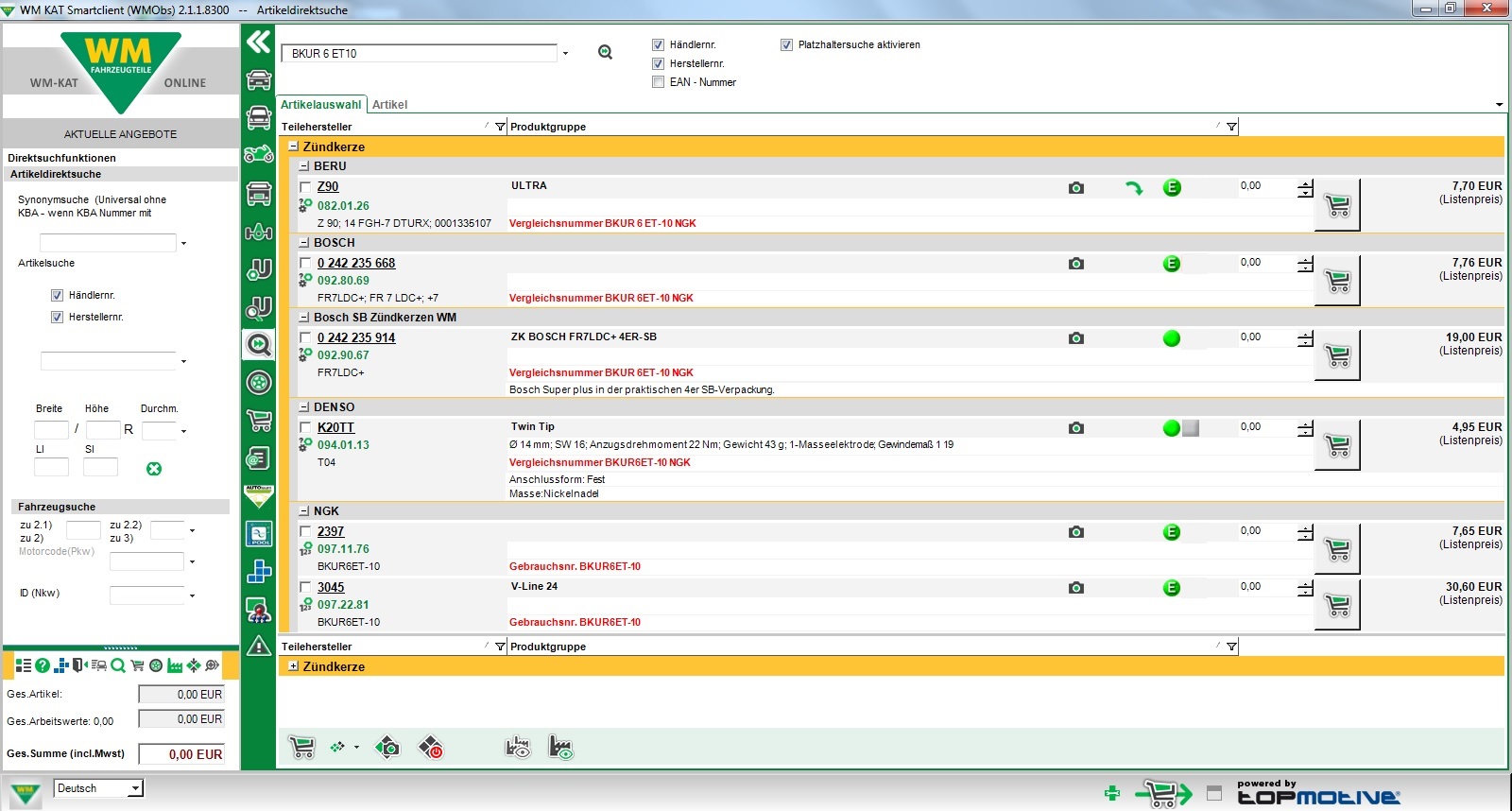This screenshot has height=811, width=1512.
Task: Open article link Z90
Action: [328, 187]
